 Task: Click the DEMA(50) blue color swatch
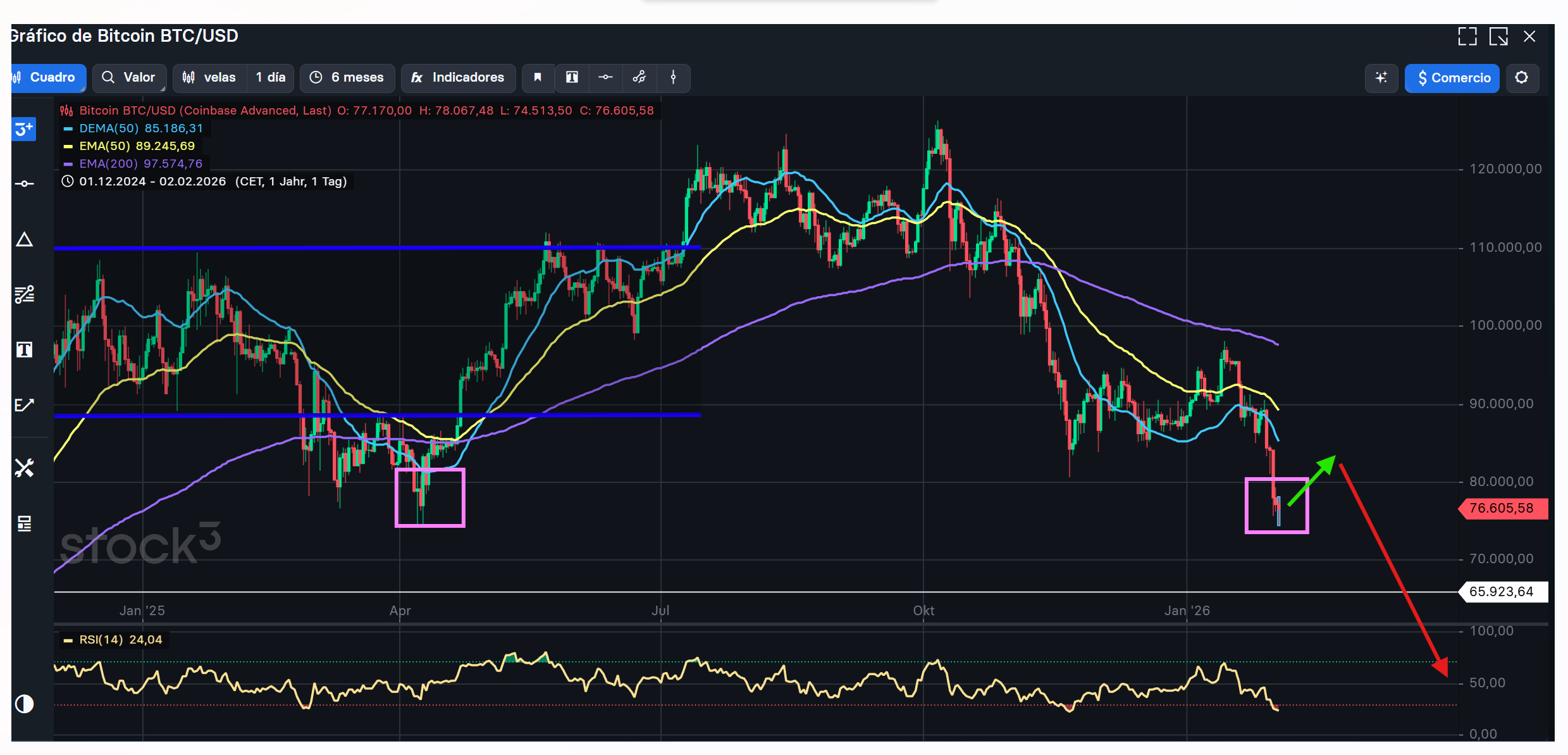click(68, 128)
